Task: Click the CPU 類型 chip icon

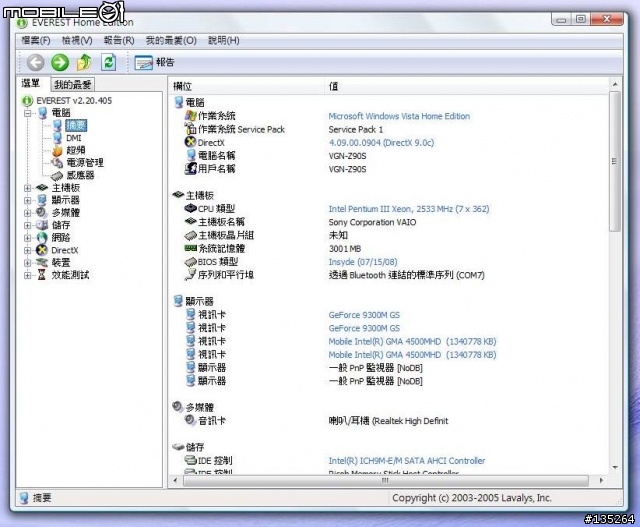Action: pyautogui.click(x=191, y=209)
